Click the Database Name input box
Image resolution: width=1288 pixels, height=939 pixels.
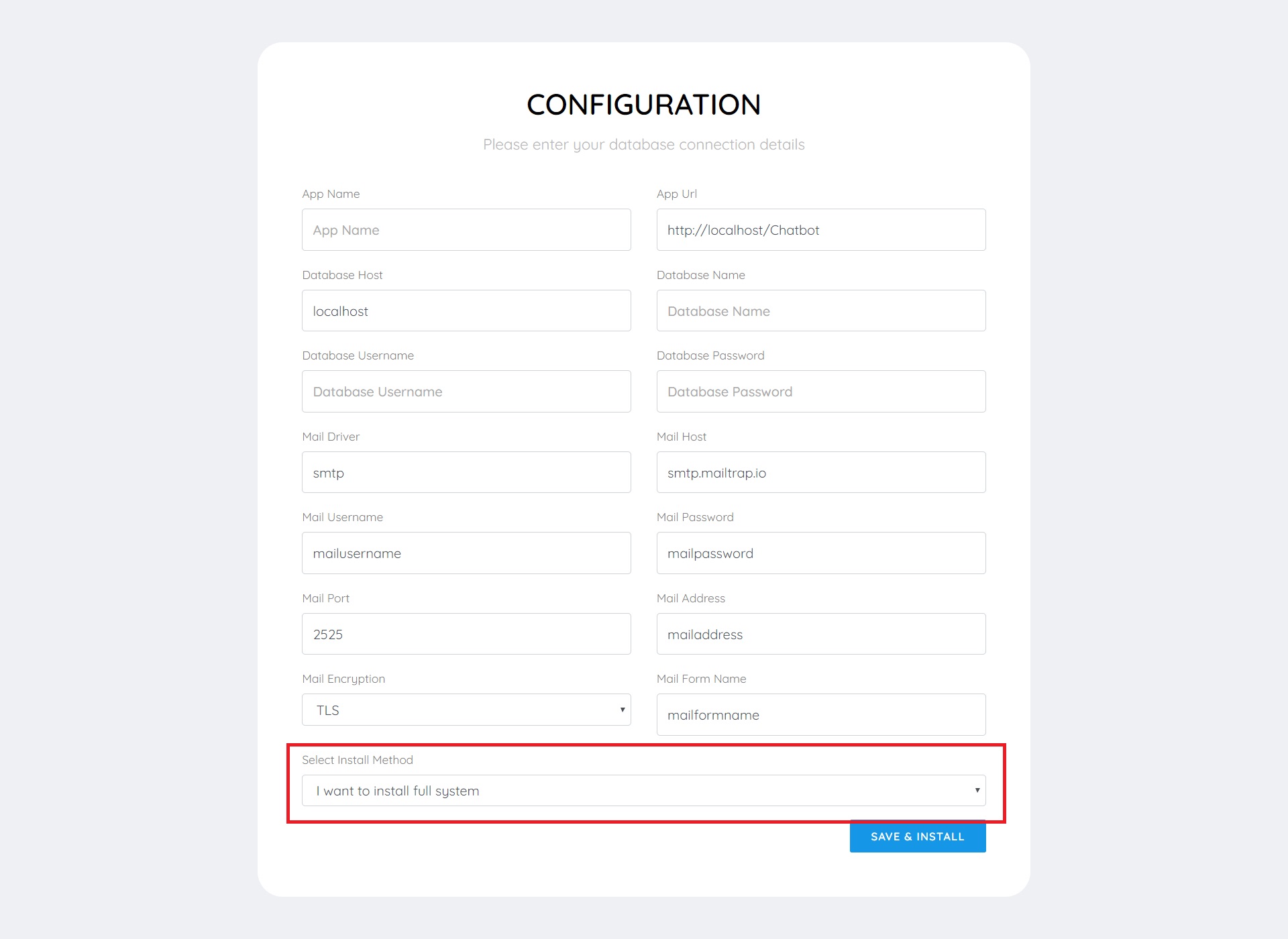821,311
